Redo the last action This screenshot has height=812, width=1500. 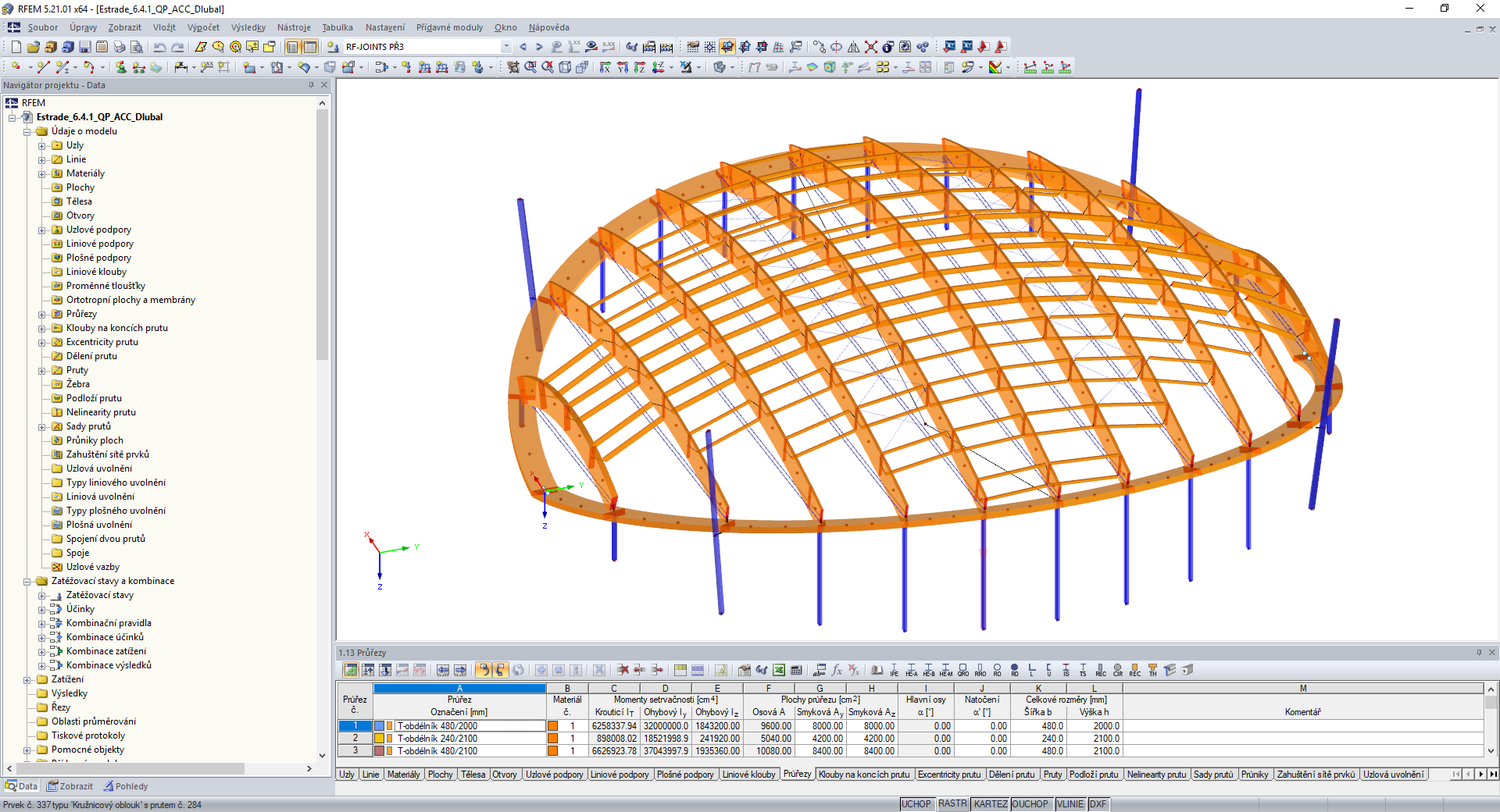tap(177, 47)
